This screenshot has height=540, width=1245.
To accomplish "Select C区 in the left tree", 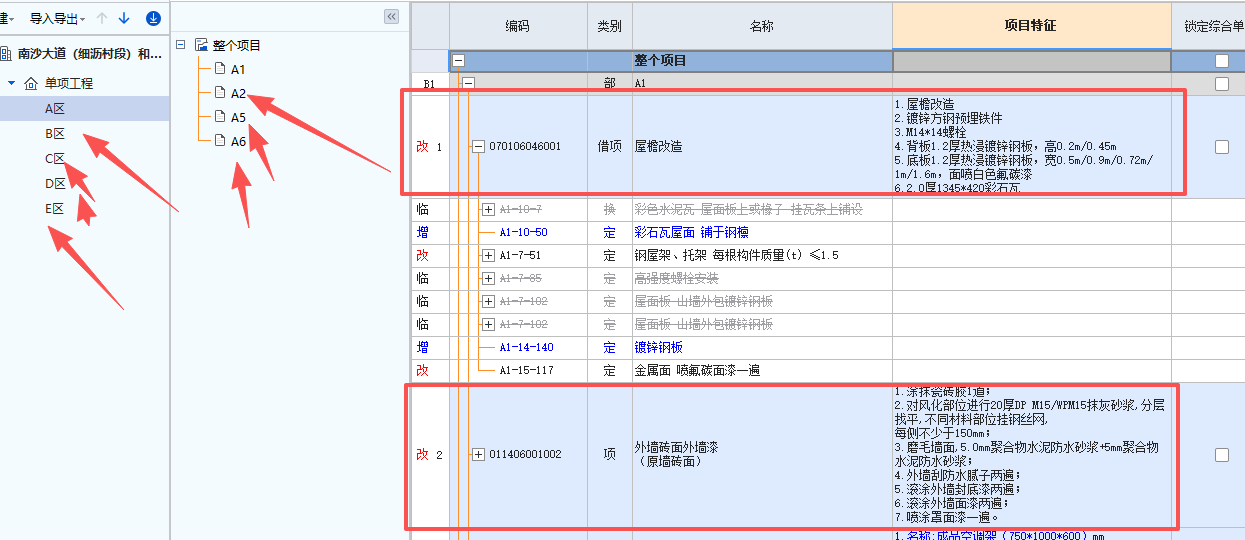I will click(x=54, y=158).
